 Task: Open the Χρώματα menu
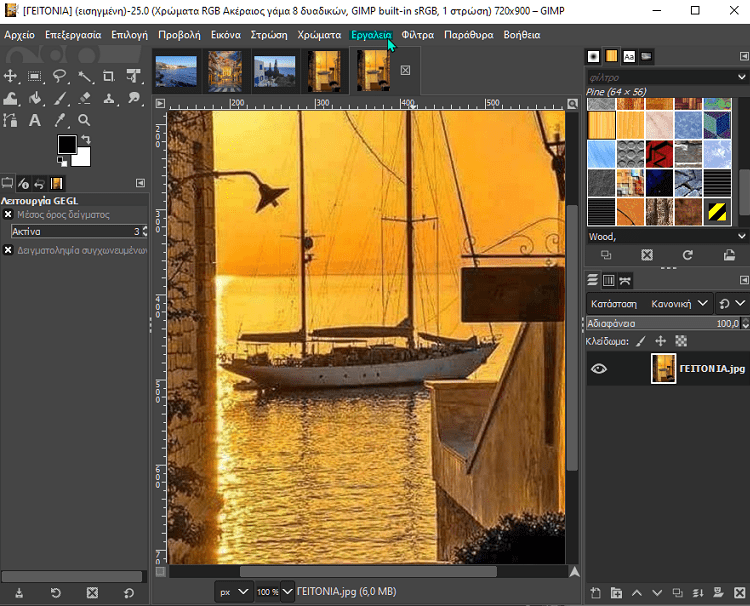[319, 34]
